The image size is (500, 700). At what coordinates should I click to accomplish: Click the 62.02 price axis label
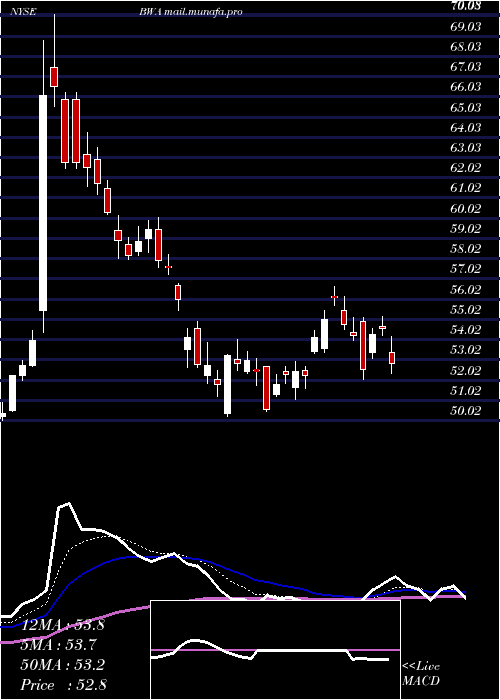click(466, 168)
